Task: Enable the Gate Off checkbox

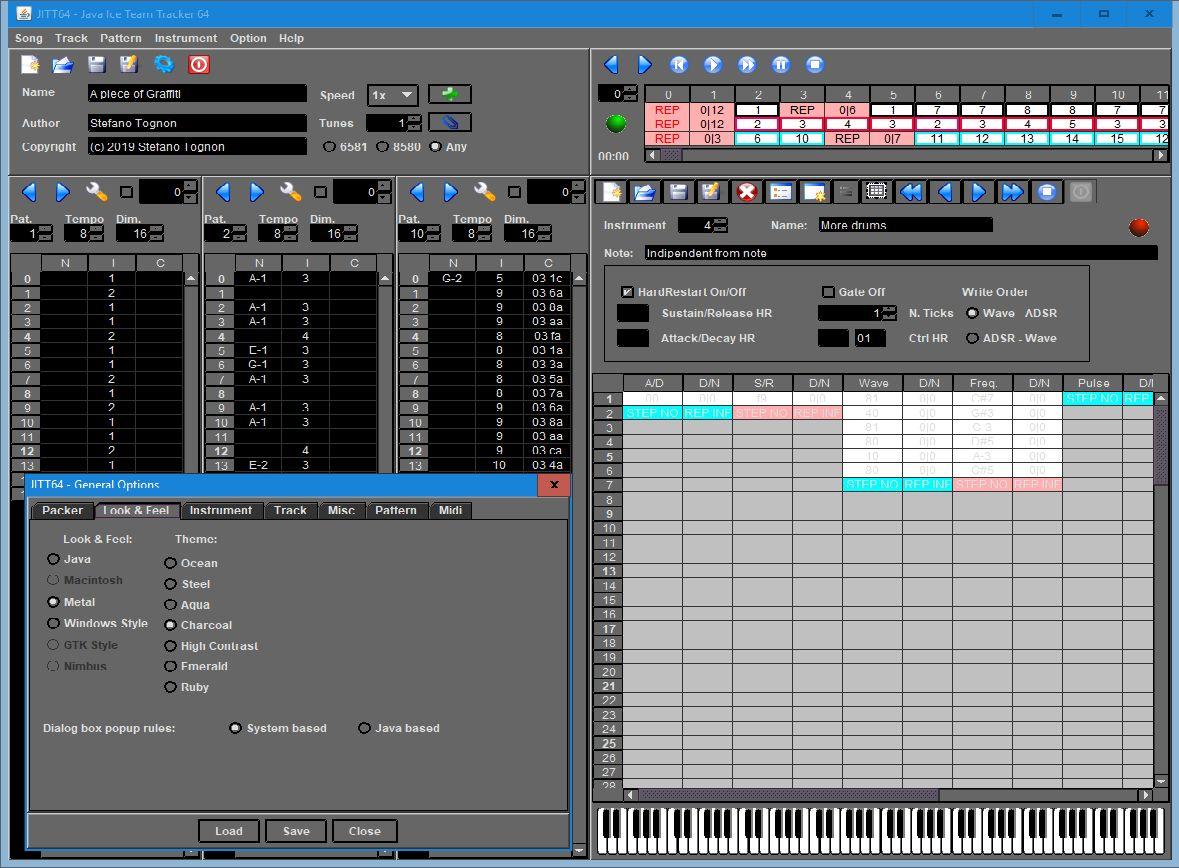Action: [828, 292]
